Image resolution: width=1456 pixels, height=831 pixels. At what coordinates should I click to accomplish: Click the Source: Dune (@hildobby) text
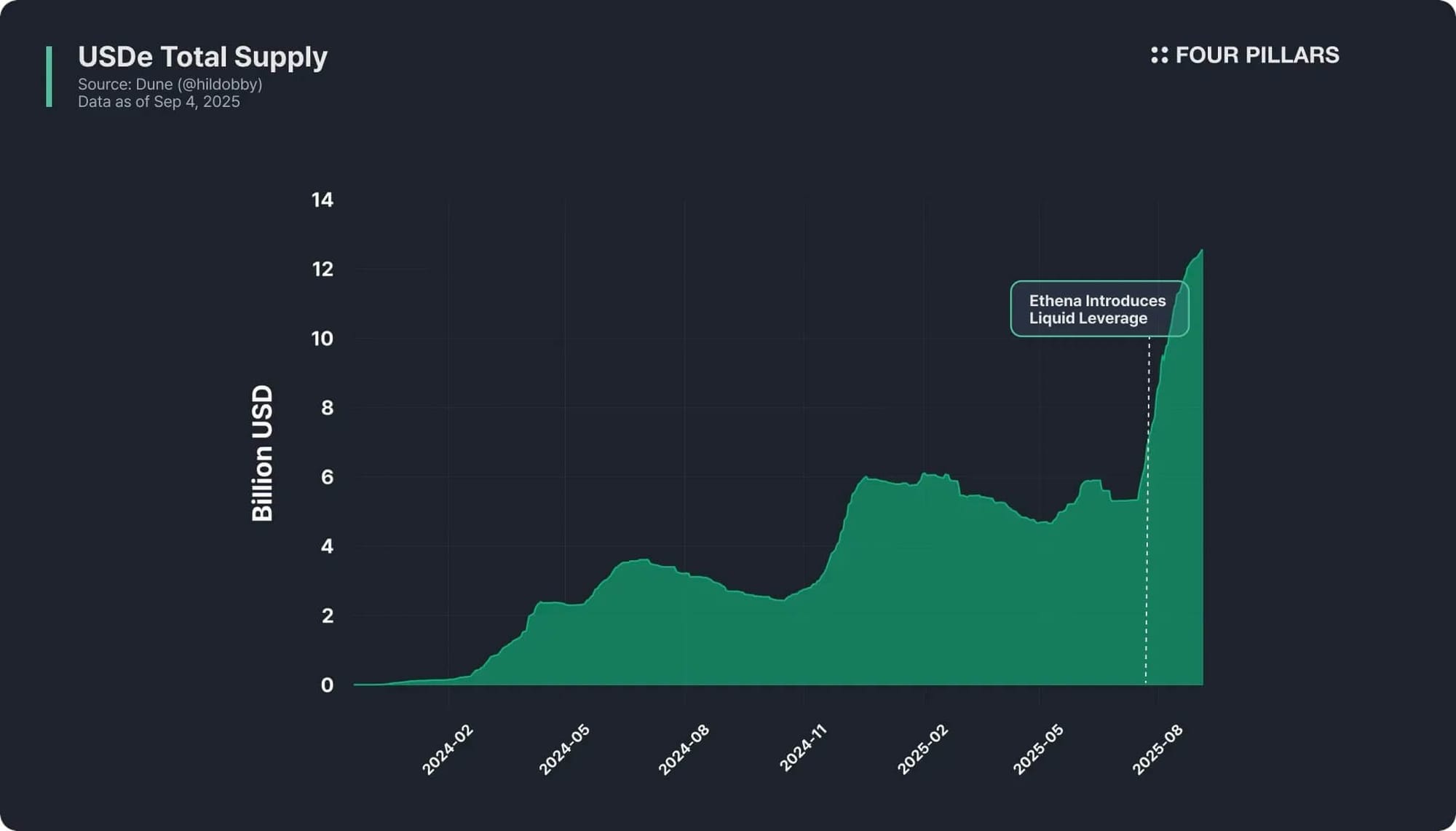point(170,84)
